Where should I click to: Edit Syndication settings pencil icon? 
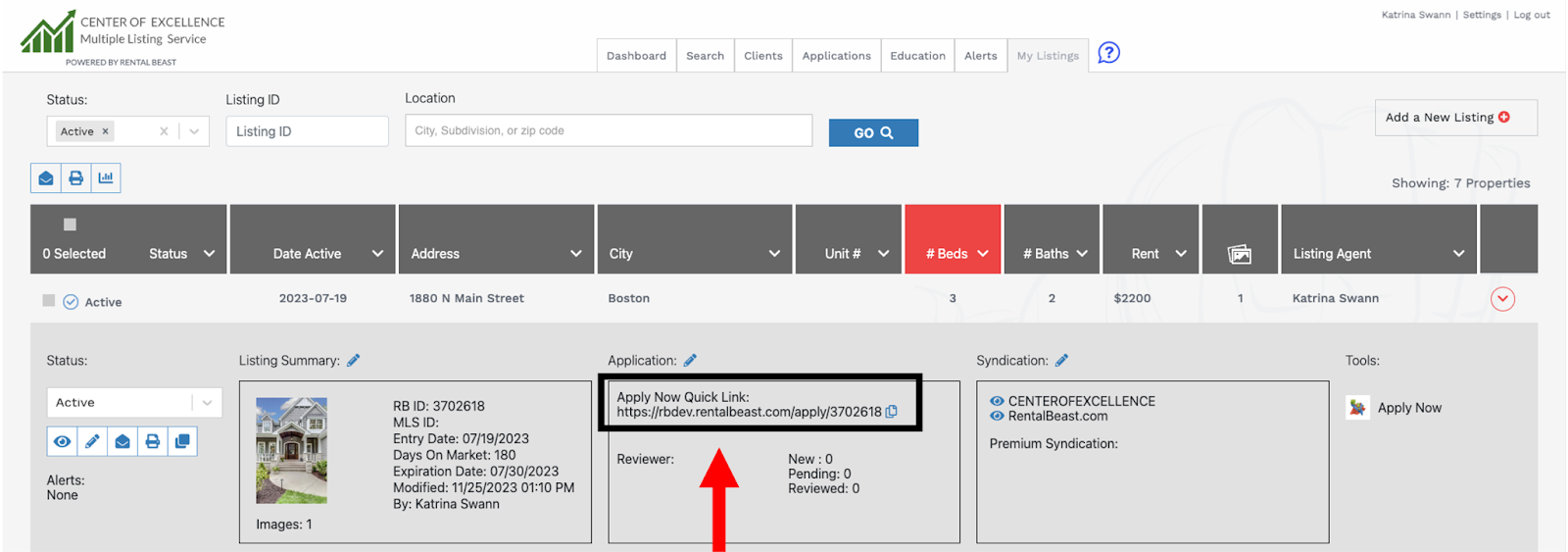(1061, 361)
